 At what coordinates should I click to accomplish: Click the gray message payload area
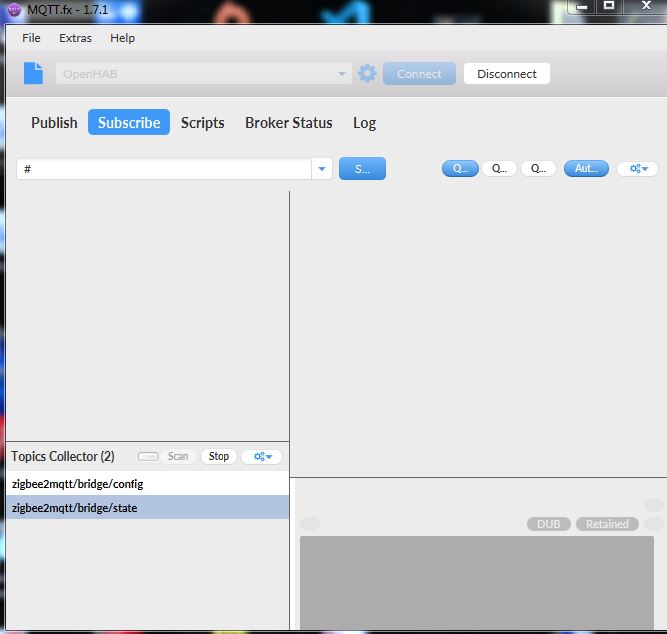click(476, 583)
